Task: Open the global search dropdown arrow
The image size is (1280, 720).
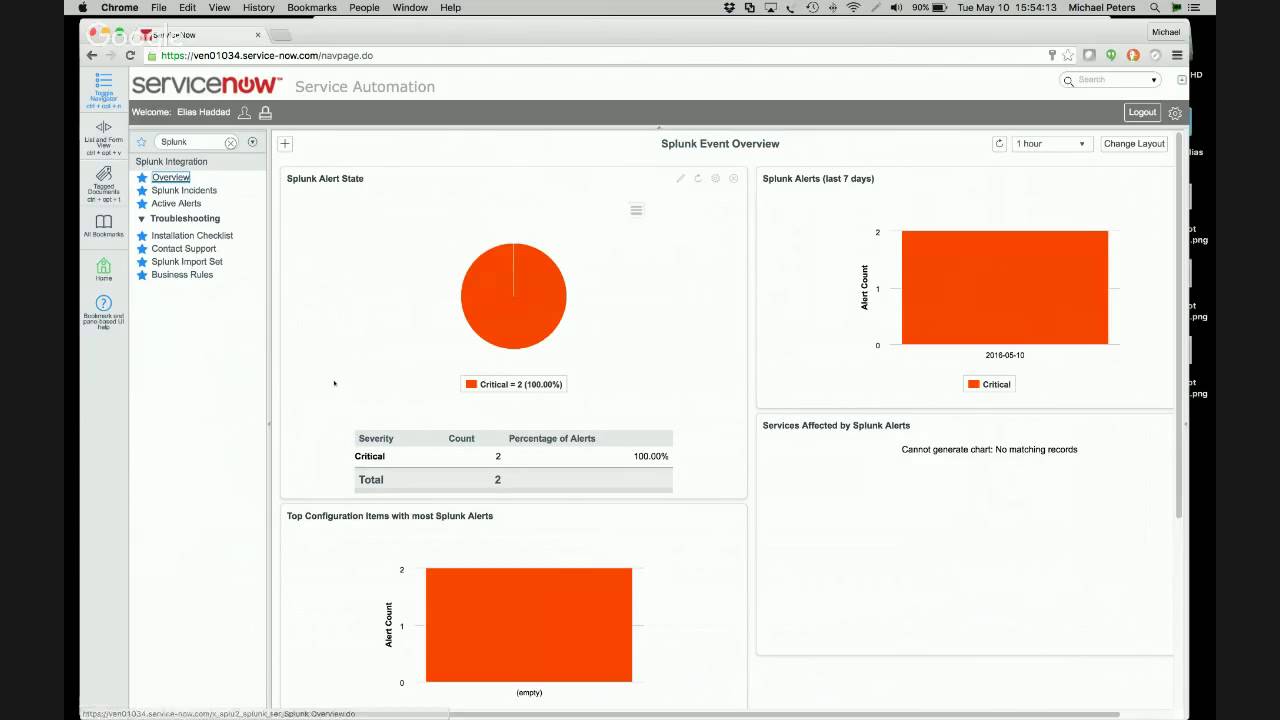Action: [1154, 80]
